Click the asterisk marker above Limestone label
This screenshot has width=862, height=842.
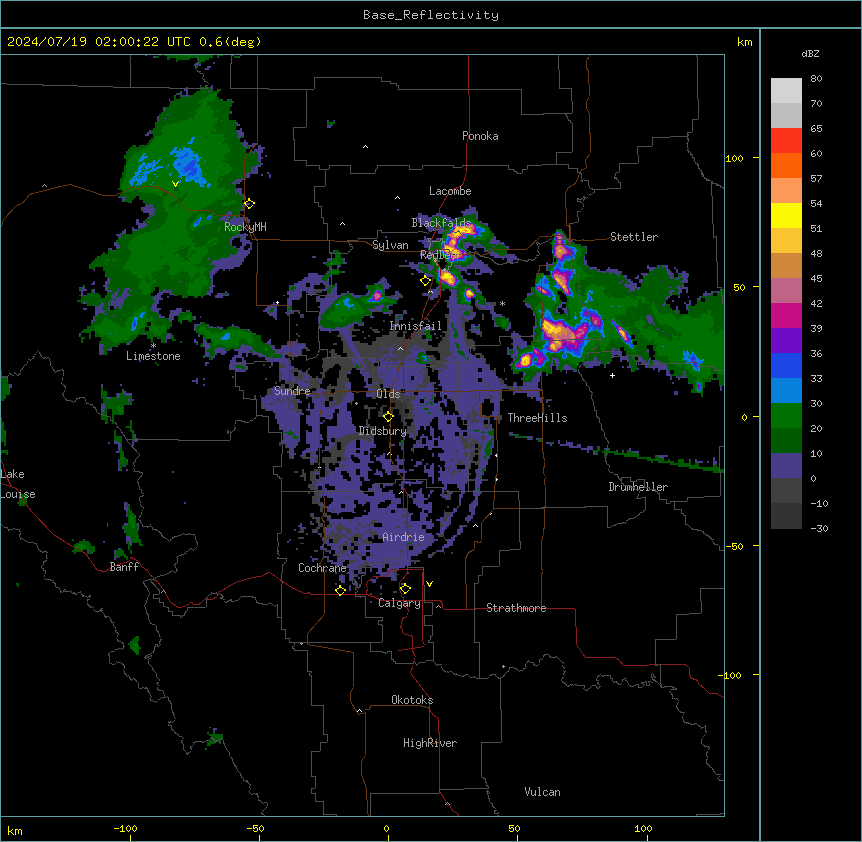[x=153, y=346]
